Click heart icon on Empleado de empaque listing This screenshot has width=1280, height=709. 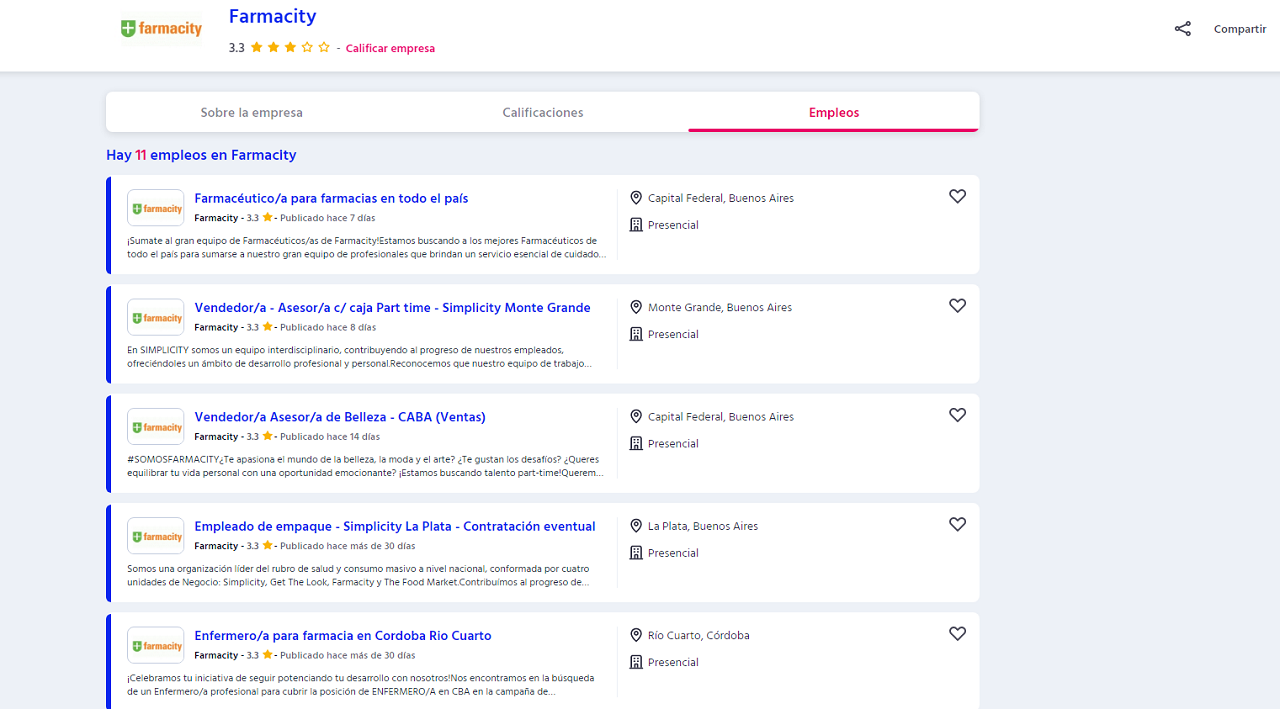[x=957, y=525]
